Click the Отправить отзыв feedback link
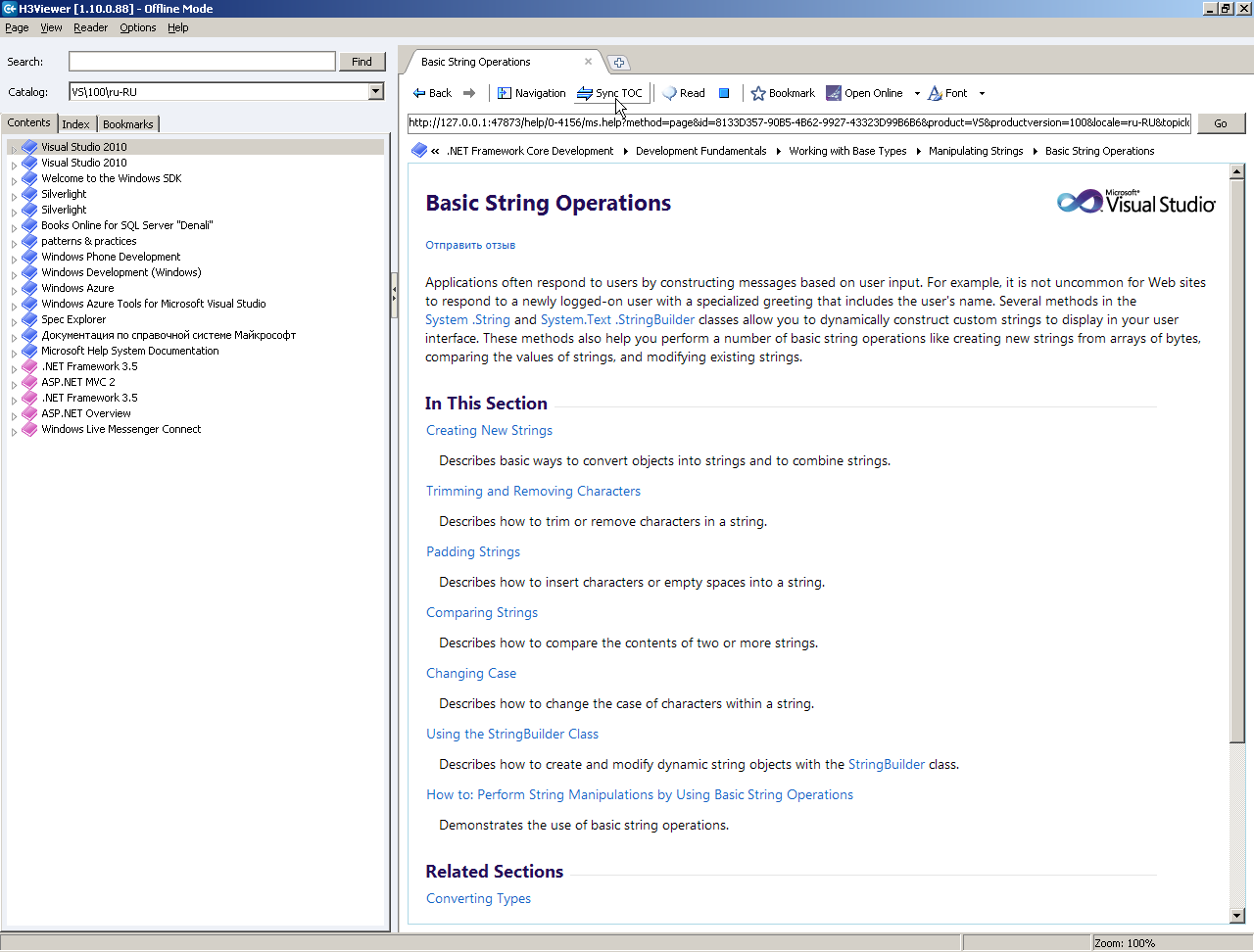 [470, 245]
